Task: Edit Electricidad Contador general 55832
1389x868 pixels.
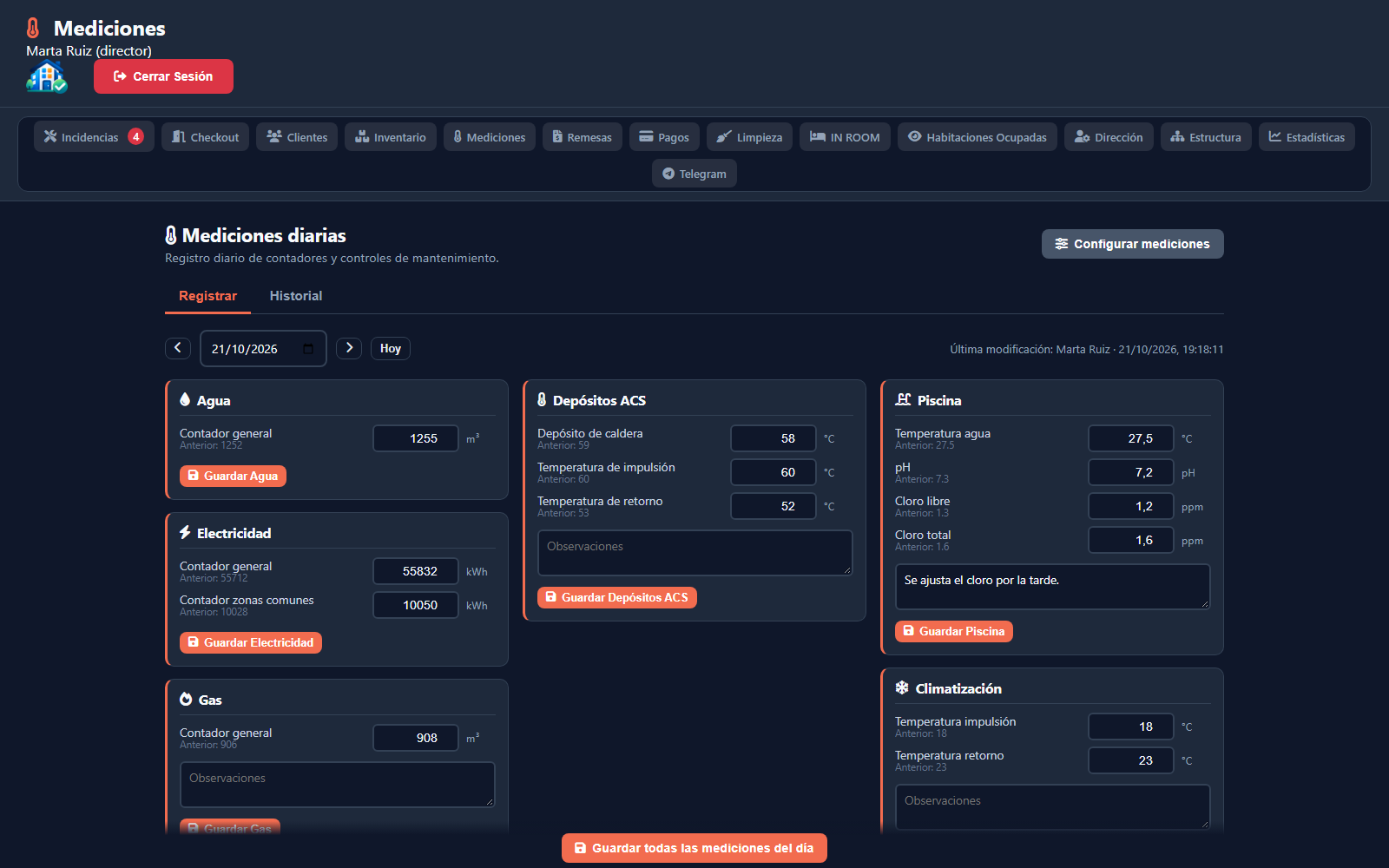Action: point(416,571)
